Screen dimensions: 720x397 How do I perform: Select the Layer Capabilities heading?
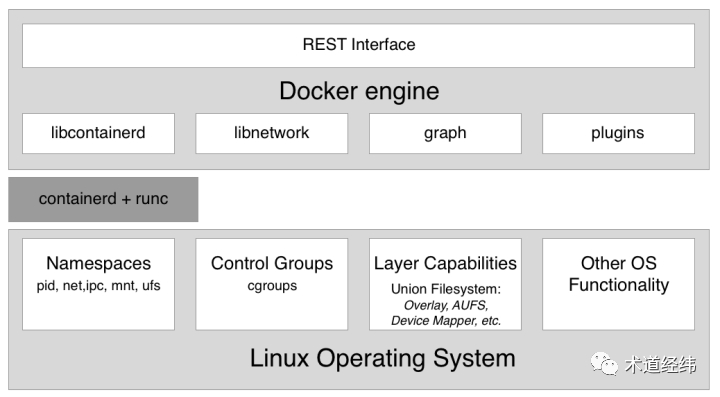[x=445, y=263]
